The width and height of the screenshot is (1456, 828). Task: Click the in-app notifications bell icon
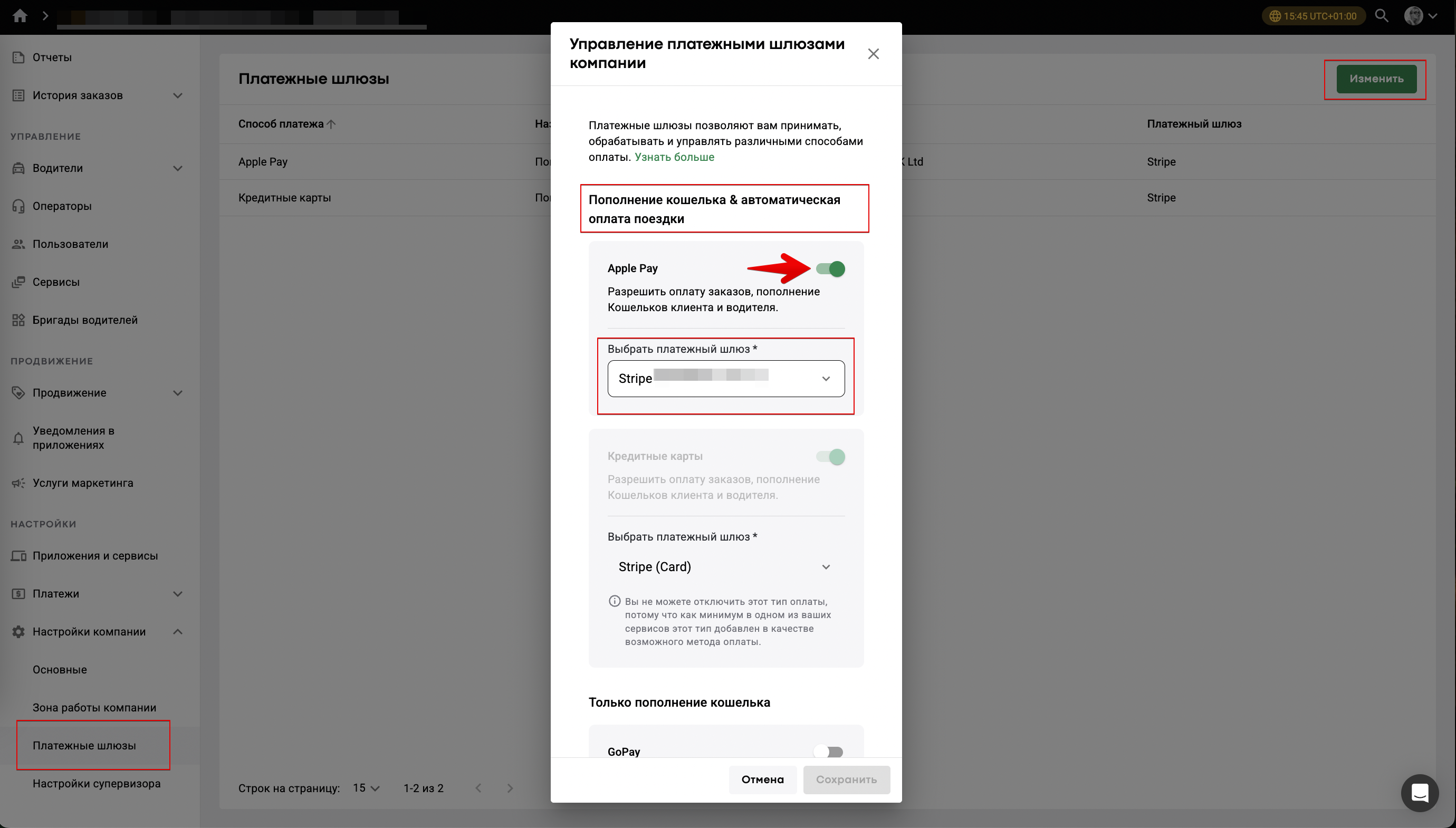[18, 438]
